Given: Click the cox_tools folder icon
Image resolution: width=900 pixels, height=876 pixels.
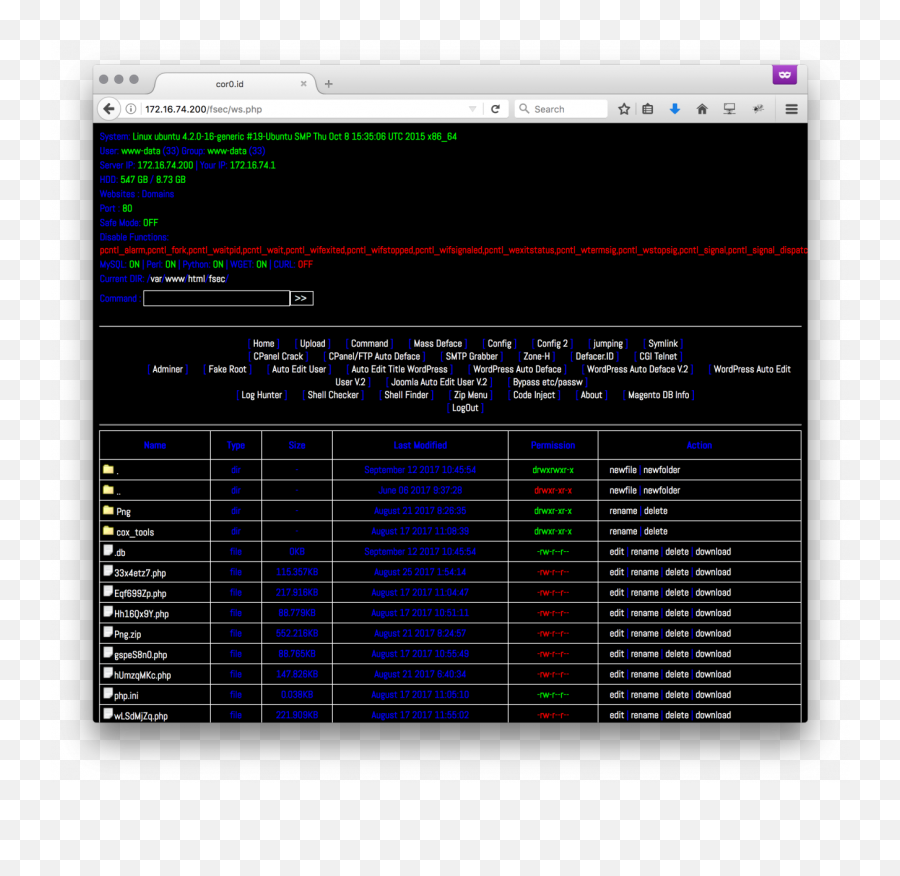Looking at the screenshot, I should coord(108,531).
